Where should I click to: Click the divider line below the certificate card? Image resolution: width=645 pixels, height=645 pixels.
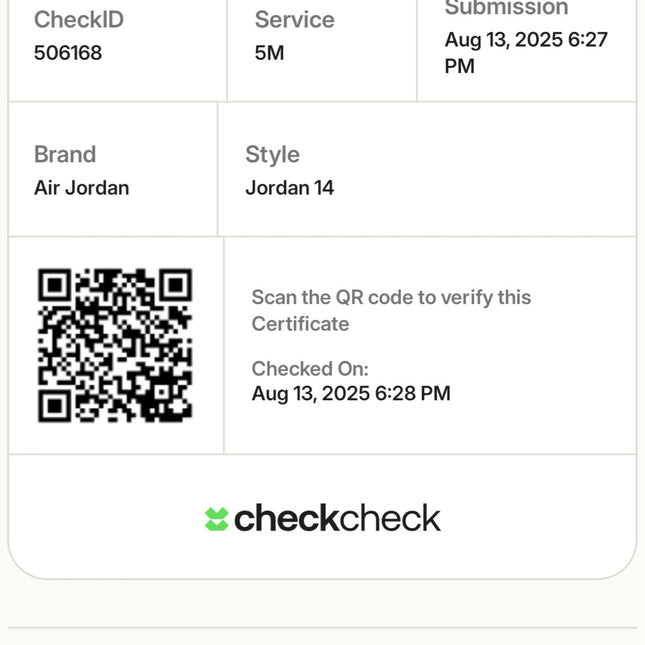coord(322,628)
